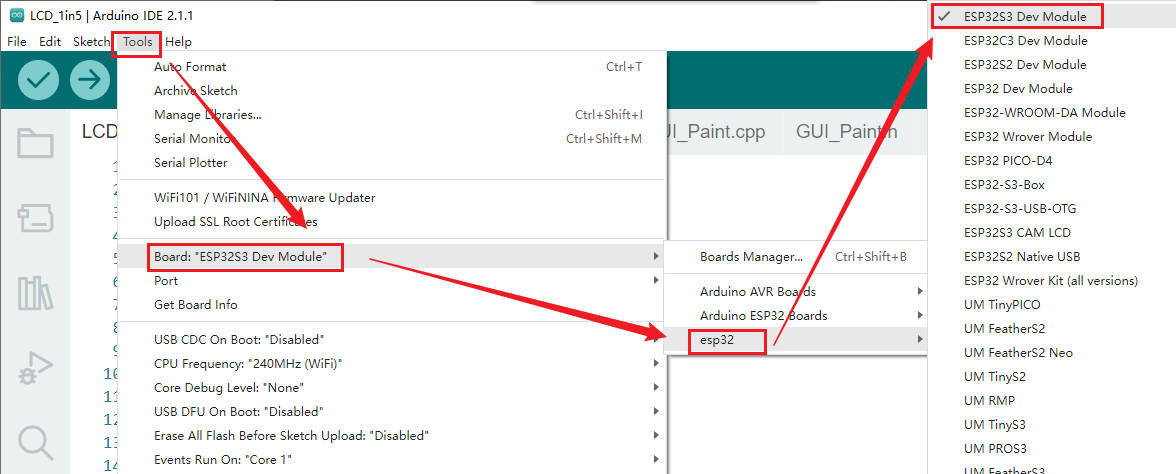
Task: Expand Arduino ESP32 Boards submenu
Action: 796,316
